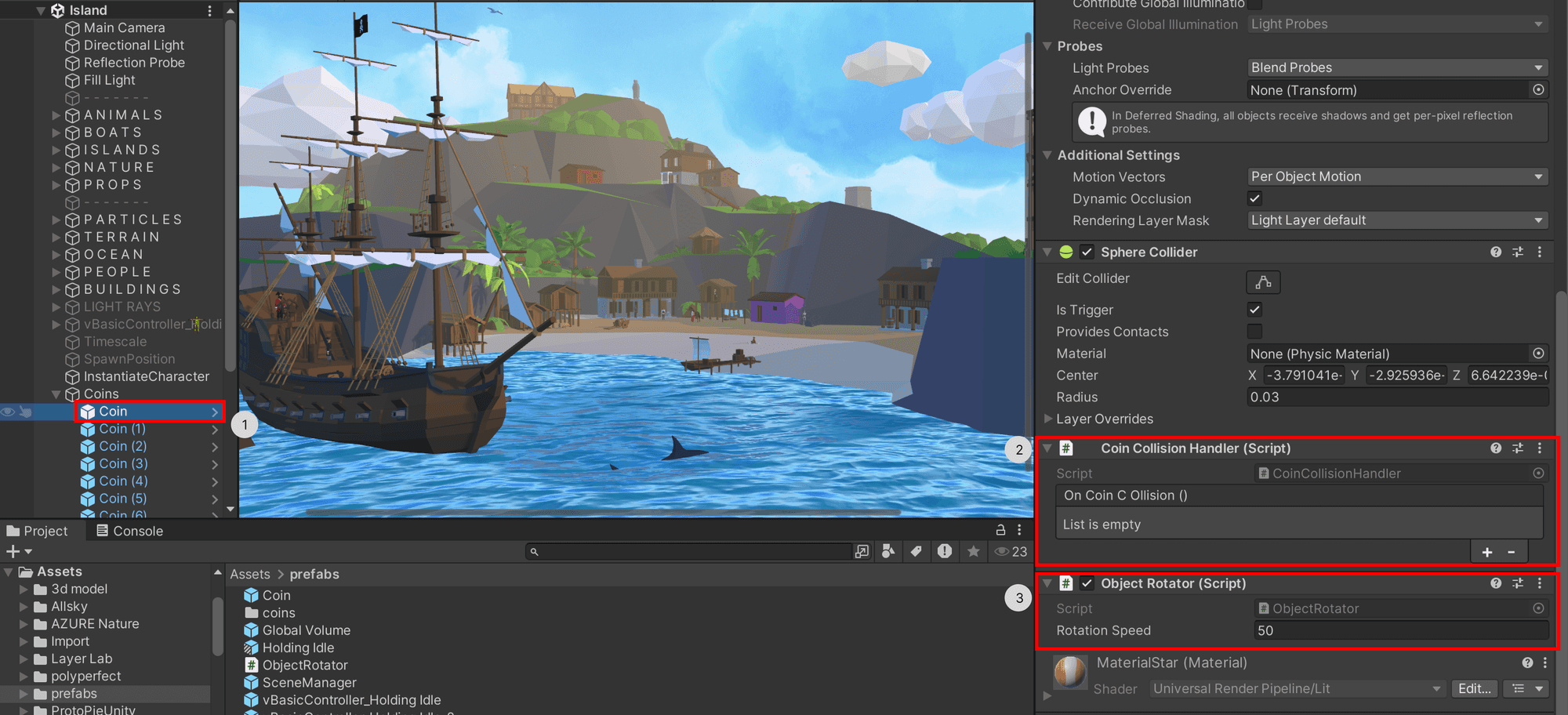Click the project search field
The width and height of the screenshot is (1568, 715).
[x=688, y=552]
